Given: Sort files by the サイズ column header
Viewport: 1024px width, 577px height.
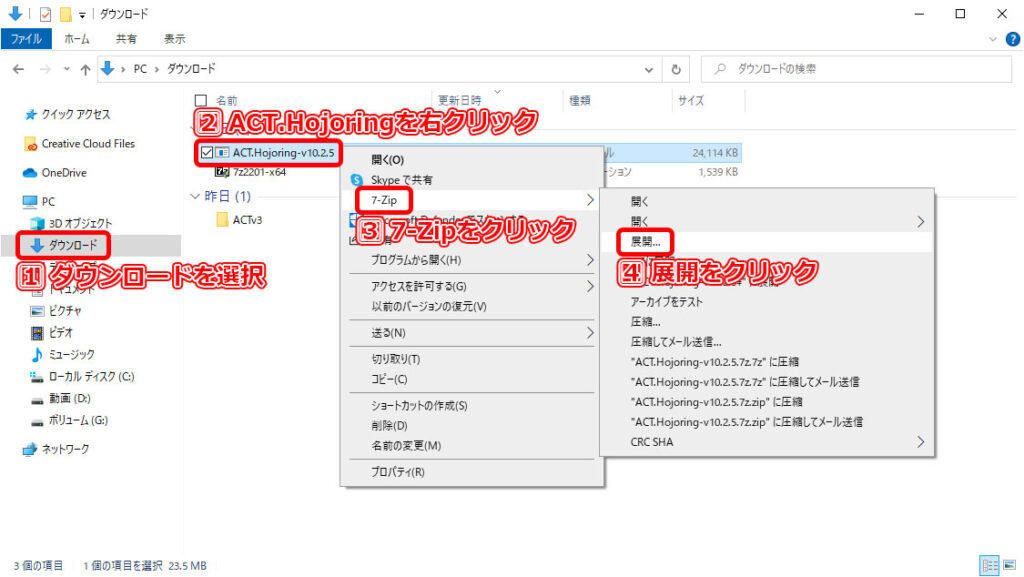Looking at the screenshot, I should (691, 101).
